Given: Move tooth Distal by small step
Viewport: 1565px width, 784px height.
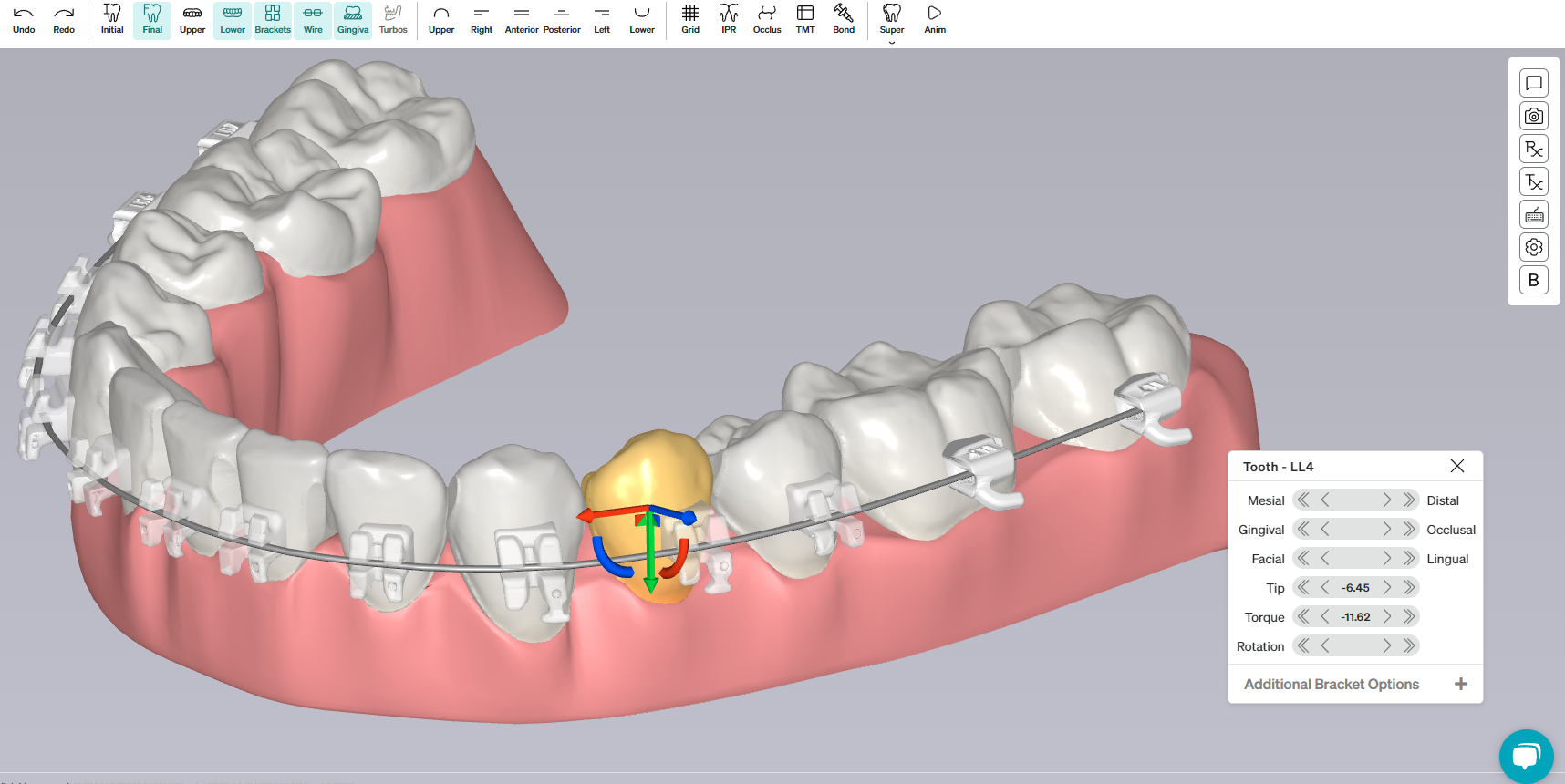Looking at the screenshot, I should pos(1387,500).
